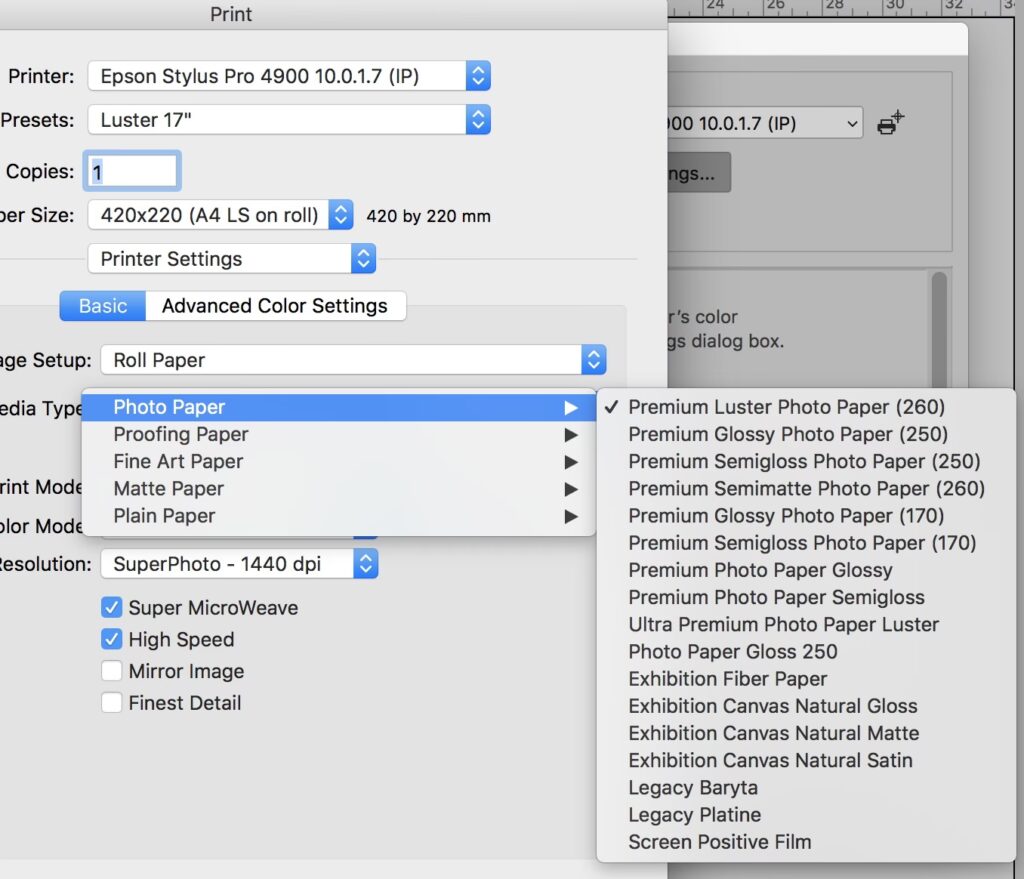Uncheck the High Speed checkbox
This screenshot has height=879, width=1024.
tap(112, 639)
